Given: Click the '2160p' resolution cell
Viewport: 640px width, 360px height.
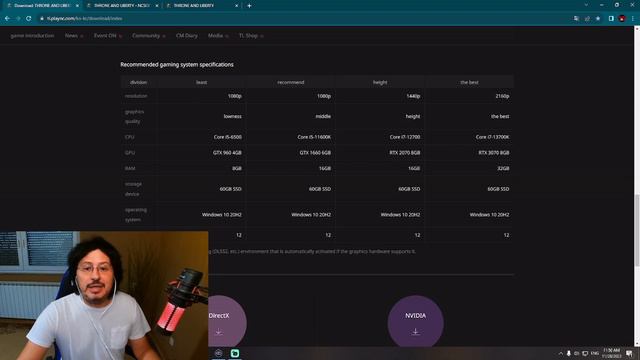Looking at the screenshot, I should tap(502, 96).
